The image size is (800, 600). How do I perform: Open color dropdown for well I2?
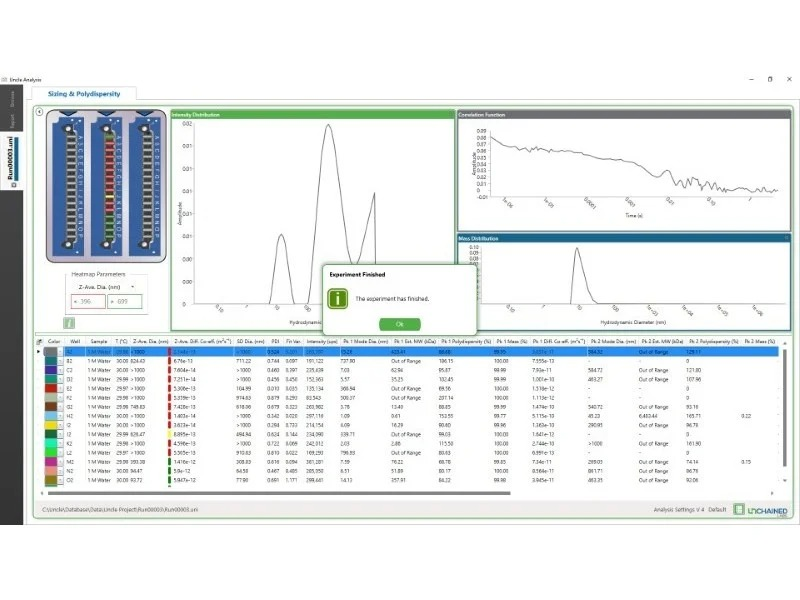pyautogui.click(x=60, y=425)
